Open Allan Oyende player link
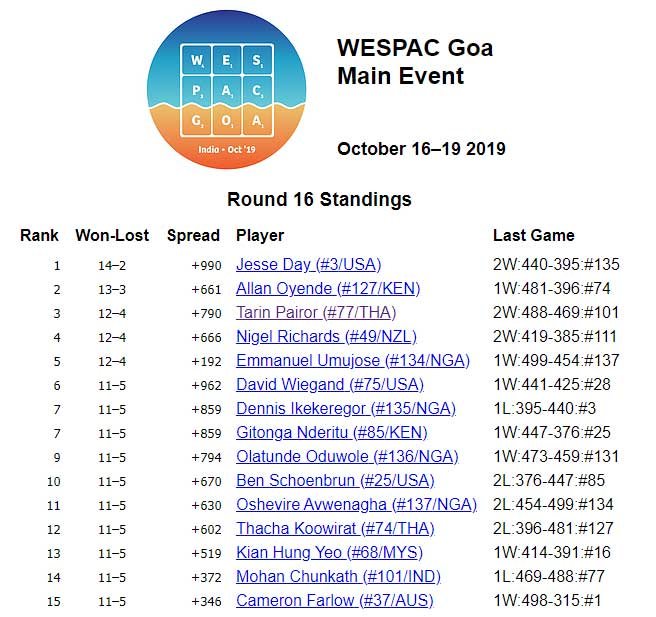Viewport: 656px width, 617px height. pos(328,289)
